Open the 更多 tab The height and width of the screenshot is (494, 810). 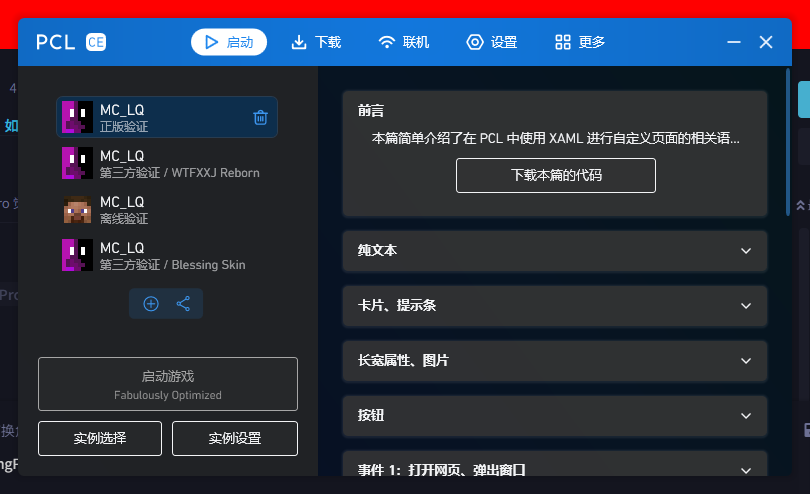click(580, 42)
